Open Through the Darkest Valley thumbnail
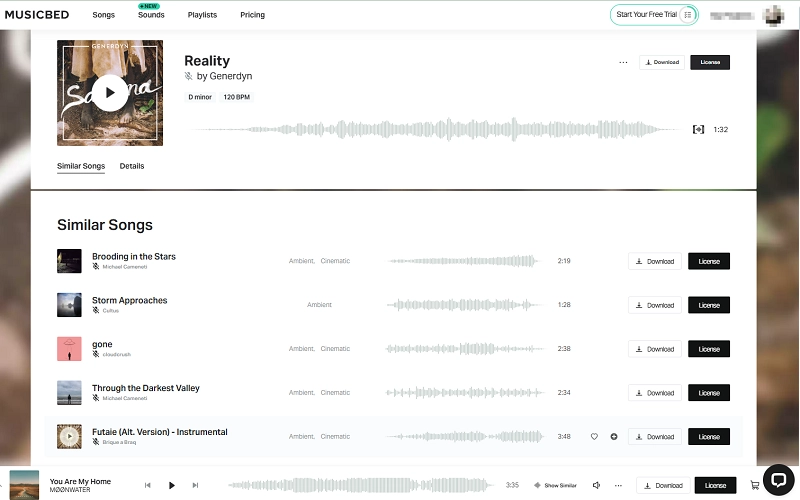The image size is (800, 500). click(x=69, y=393)
